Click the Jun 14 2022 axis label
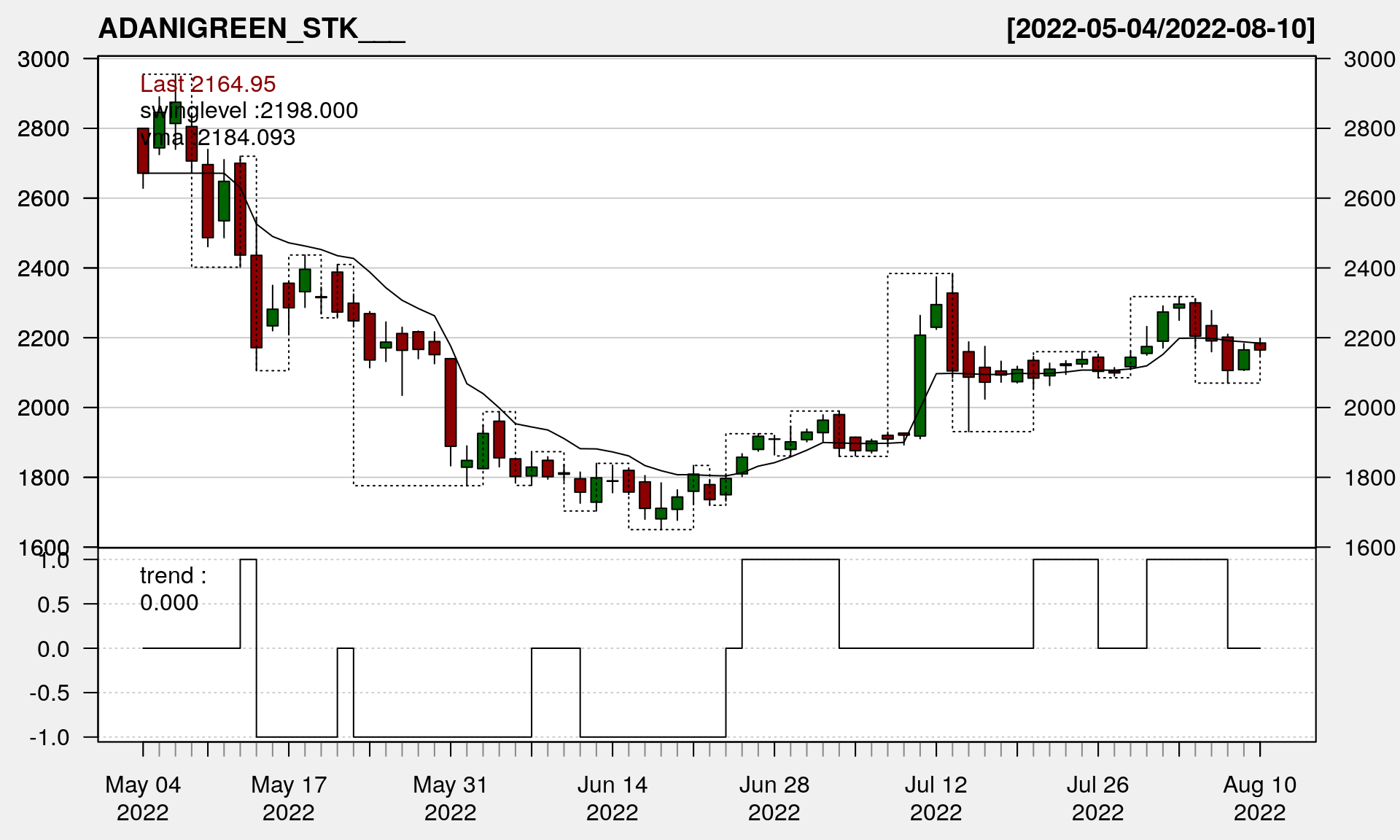 pyautogui.click(x=612, y=798)
